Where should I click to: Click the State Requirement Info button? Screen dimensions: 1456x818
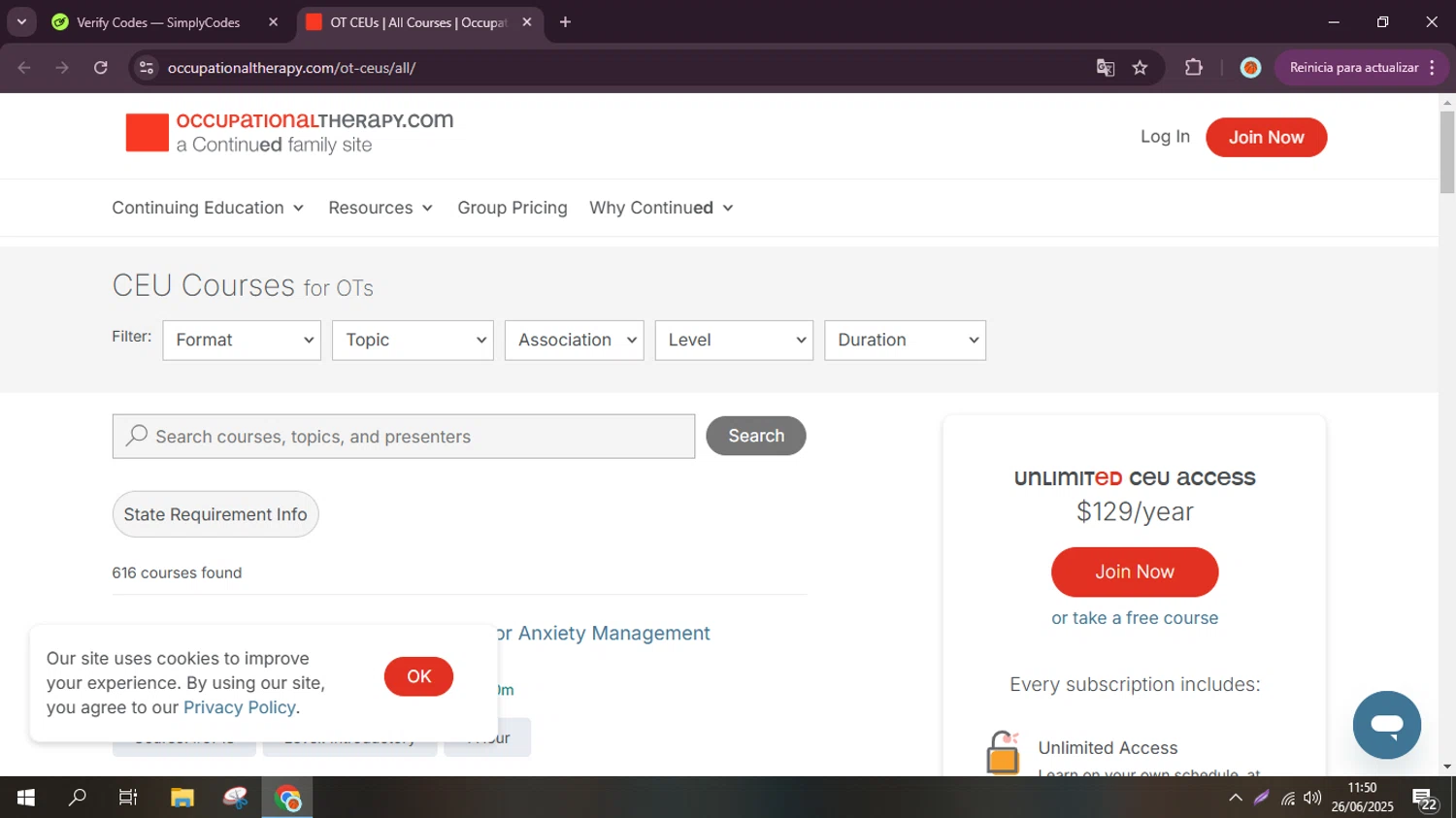coord(215,514)
